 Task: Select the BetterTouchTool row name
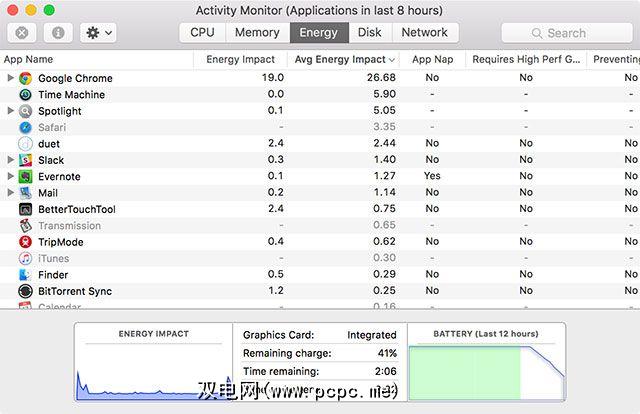77,209
